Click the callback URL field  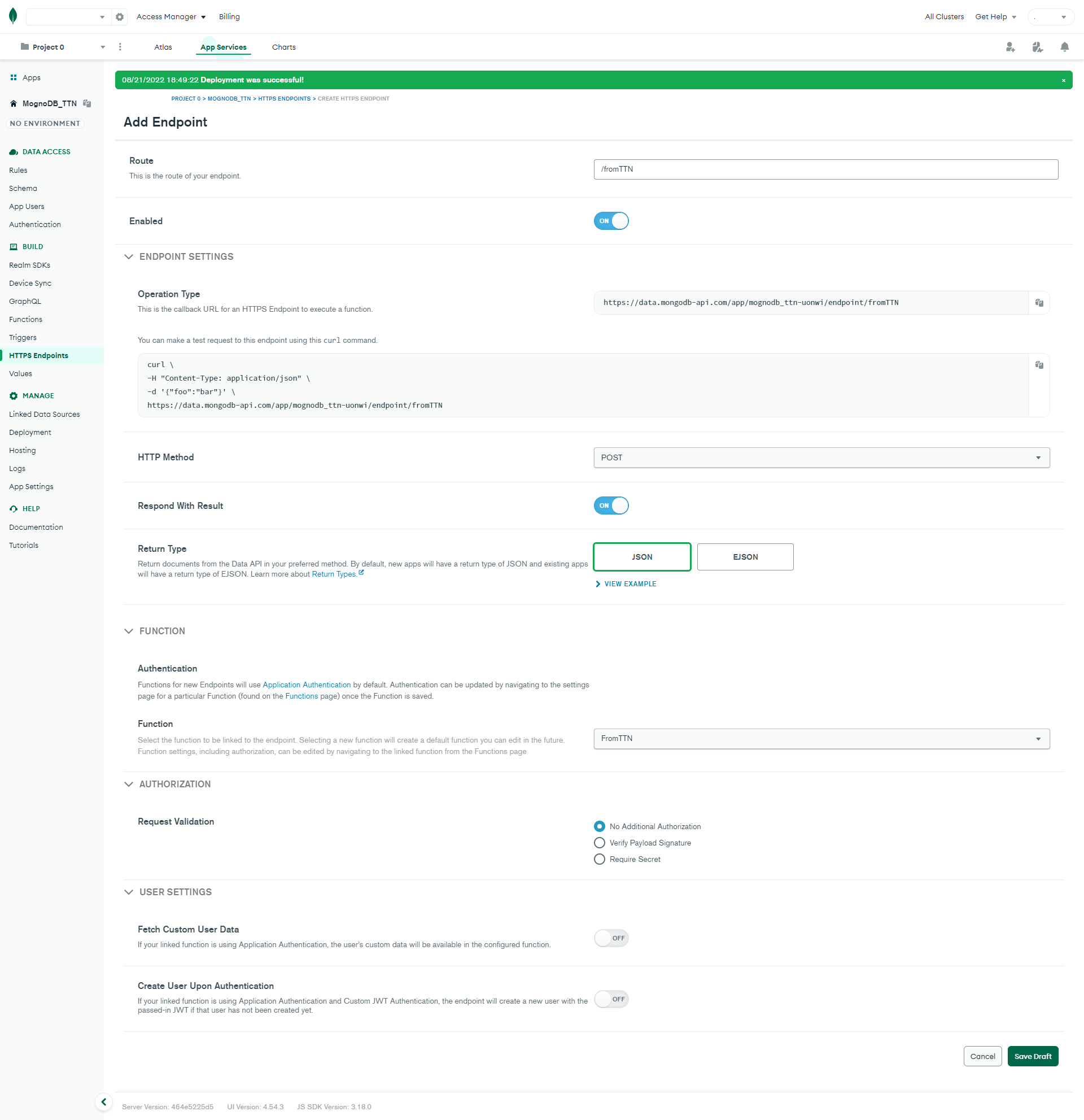[x=810, y=303]
